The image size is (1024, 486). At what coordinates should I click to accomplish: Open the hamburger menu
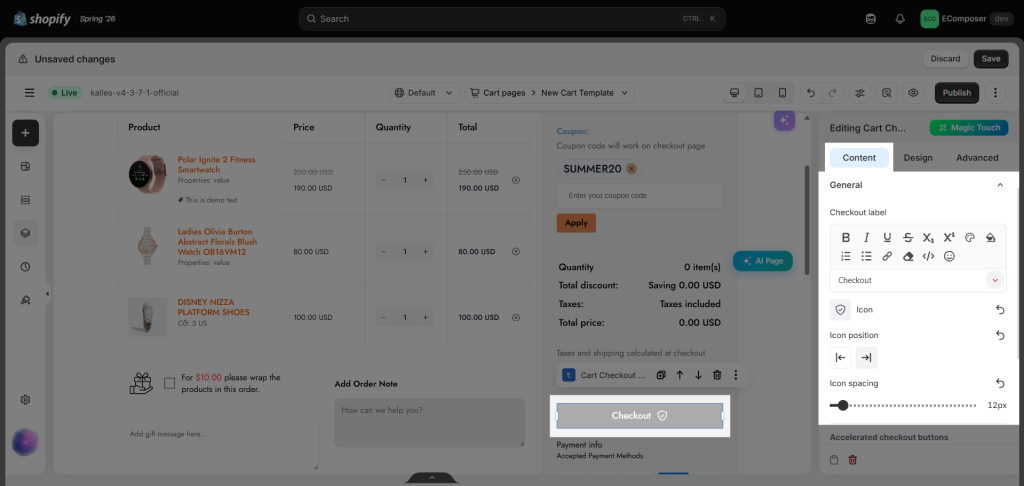pyautogui.click(x=29, y=93)
